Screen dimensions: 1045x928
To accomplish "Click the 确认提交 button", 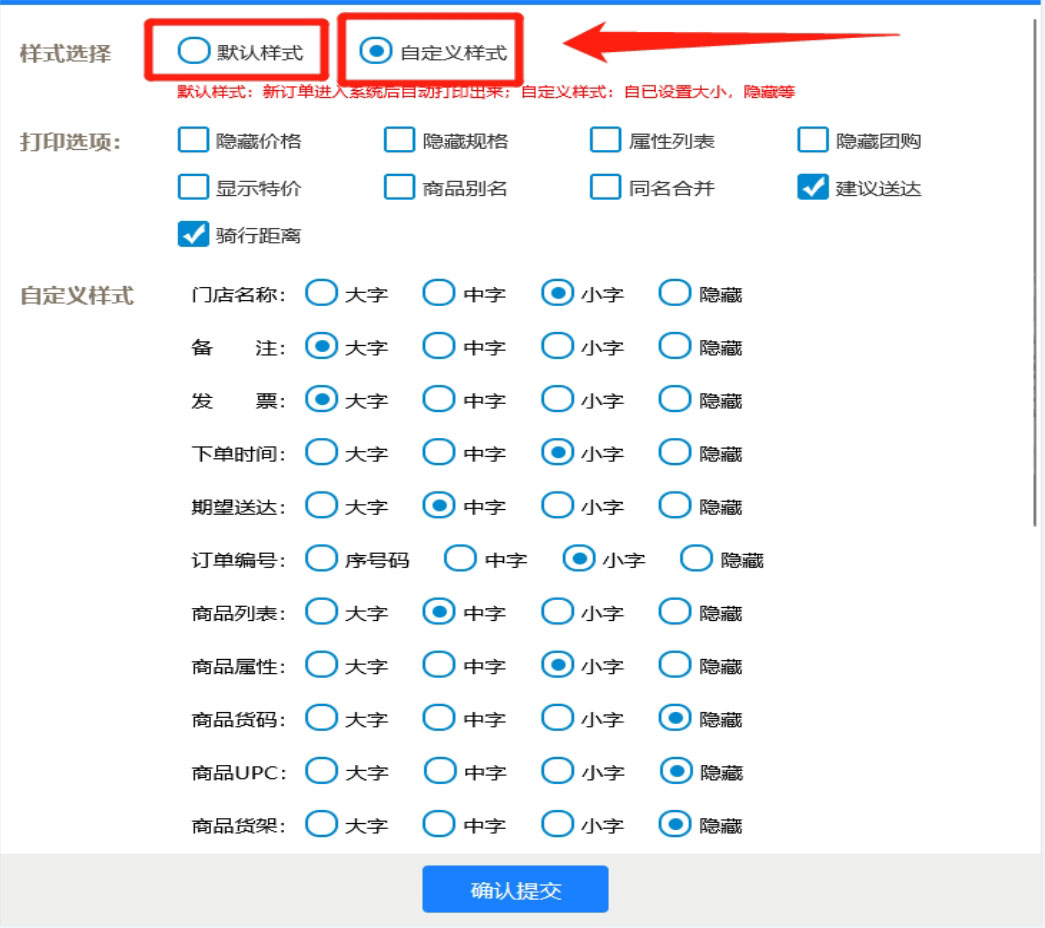I will (515, 890).
